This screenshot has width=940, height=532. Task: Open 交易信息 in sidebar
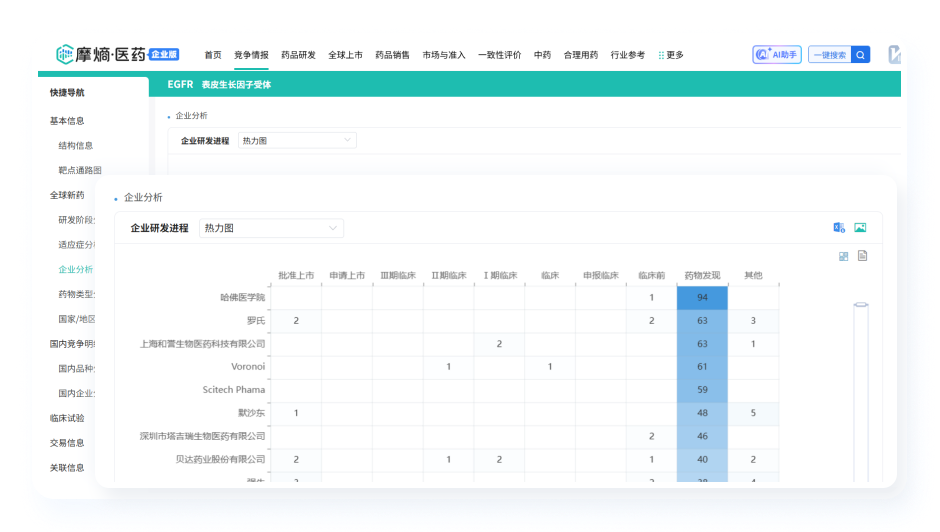point(67,443)
